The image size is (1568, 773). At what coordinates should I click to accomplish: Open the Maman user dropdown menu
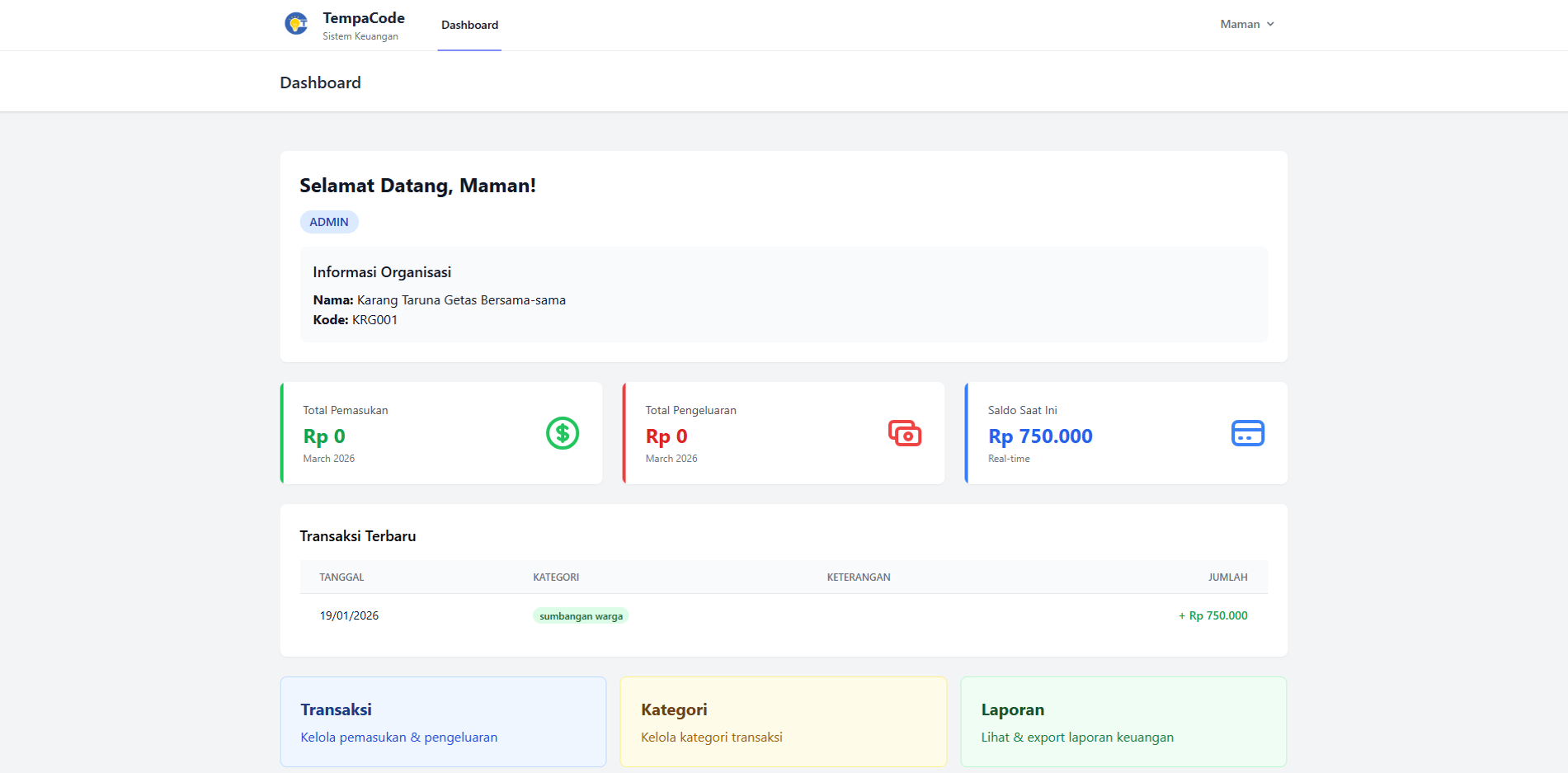click(1247, 24)
